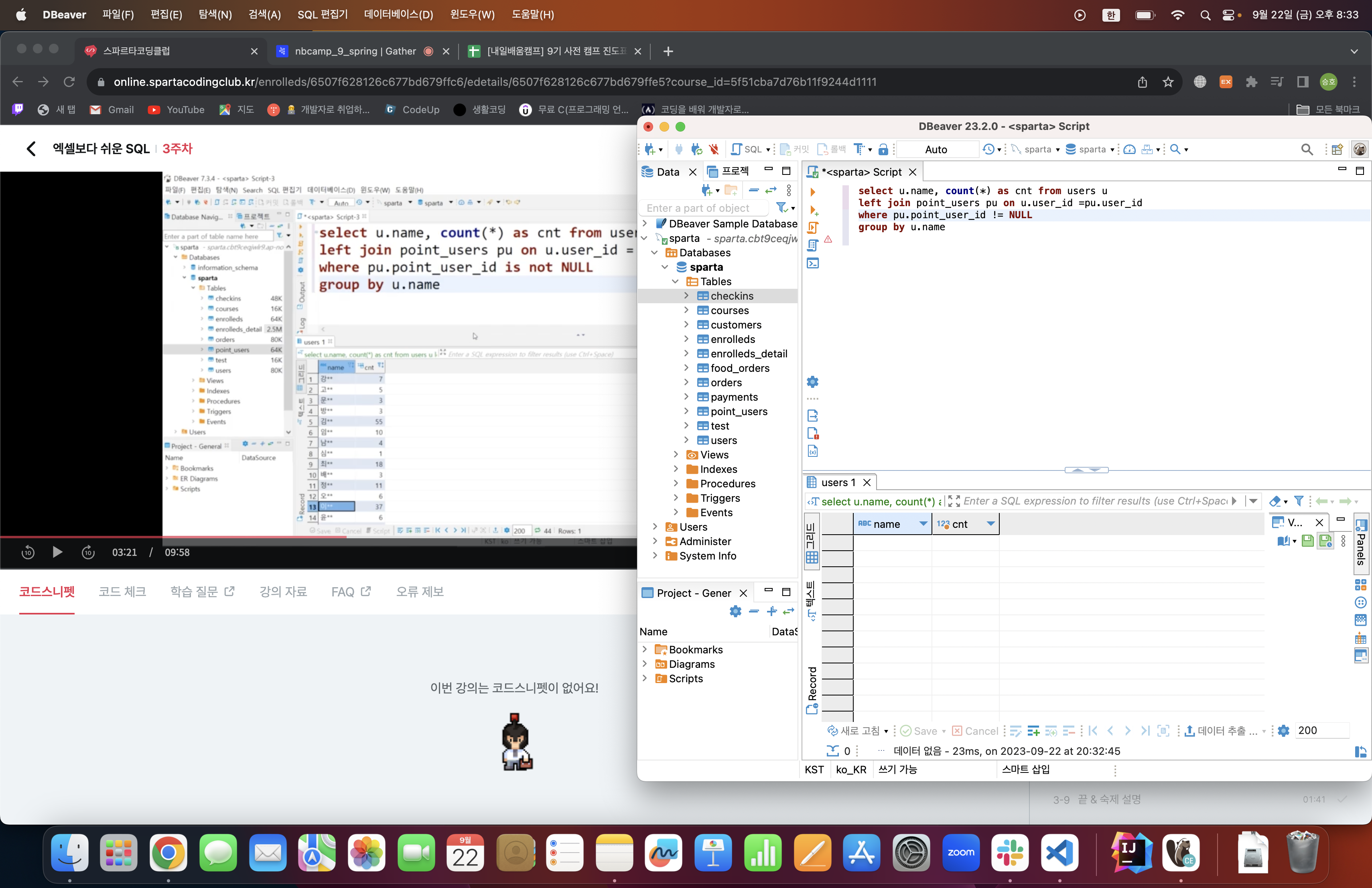Toggle 스마트 삽입 insert mode in status bar
This screenshot has width=1372, height=888.
tap(1025, 769)
